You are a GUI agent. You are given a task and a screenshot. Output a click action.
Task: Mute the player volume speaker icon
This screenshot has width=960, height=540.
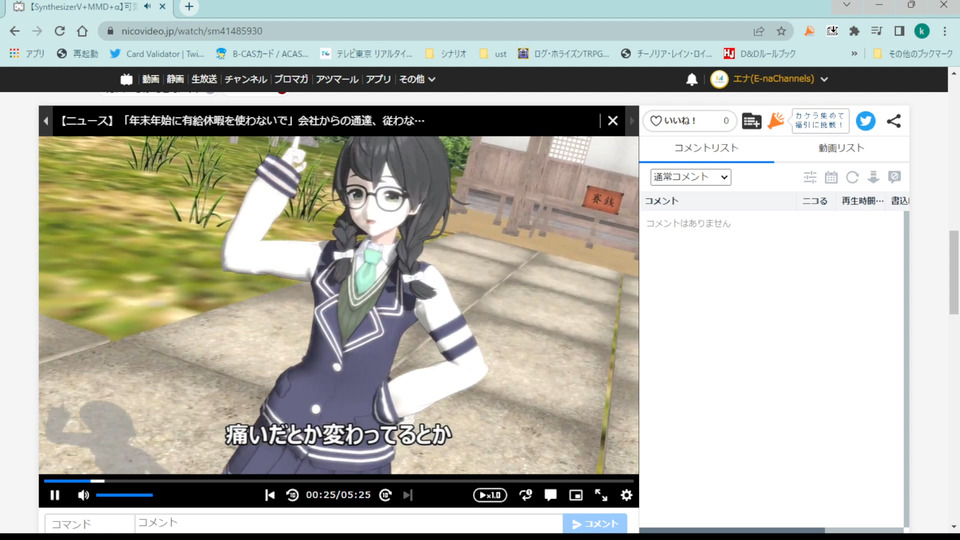click(x=83, y=495)
